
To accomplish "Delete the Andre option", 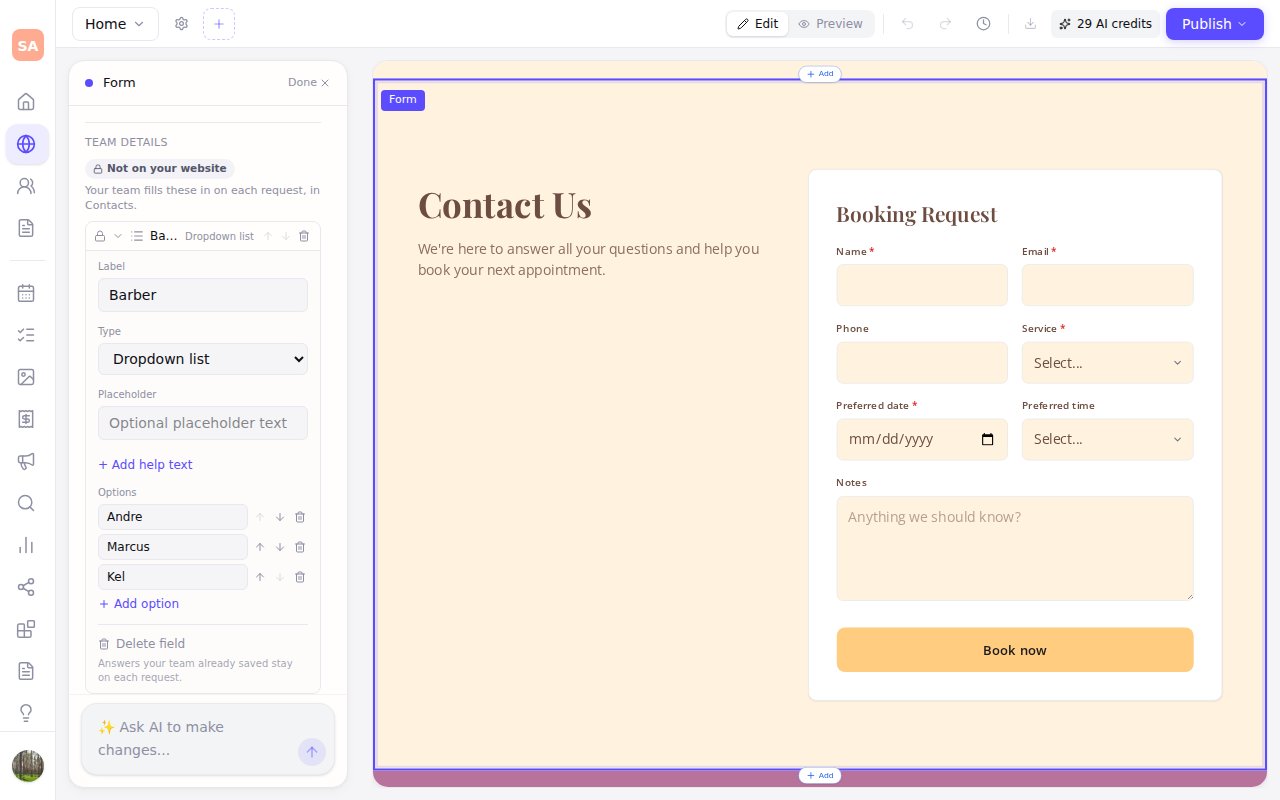I will 300,517.
